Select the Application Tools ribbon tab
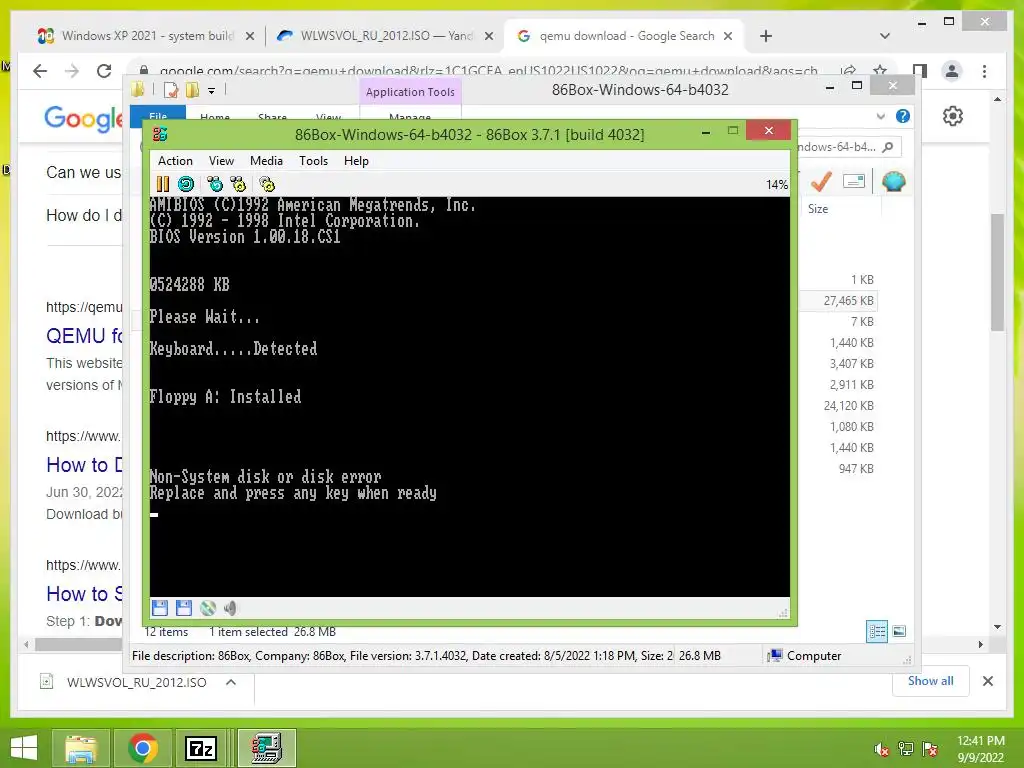This screenshot has width=1024, height=768. (x=410, y=92)
